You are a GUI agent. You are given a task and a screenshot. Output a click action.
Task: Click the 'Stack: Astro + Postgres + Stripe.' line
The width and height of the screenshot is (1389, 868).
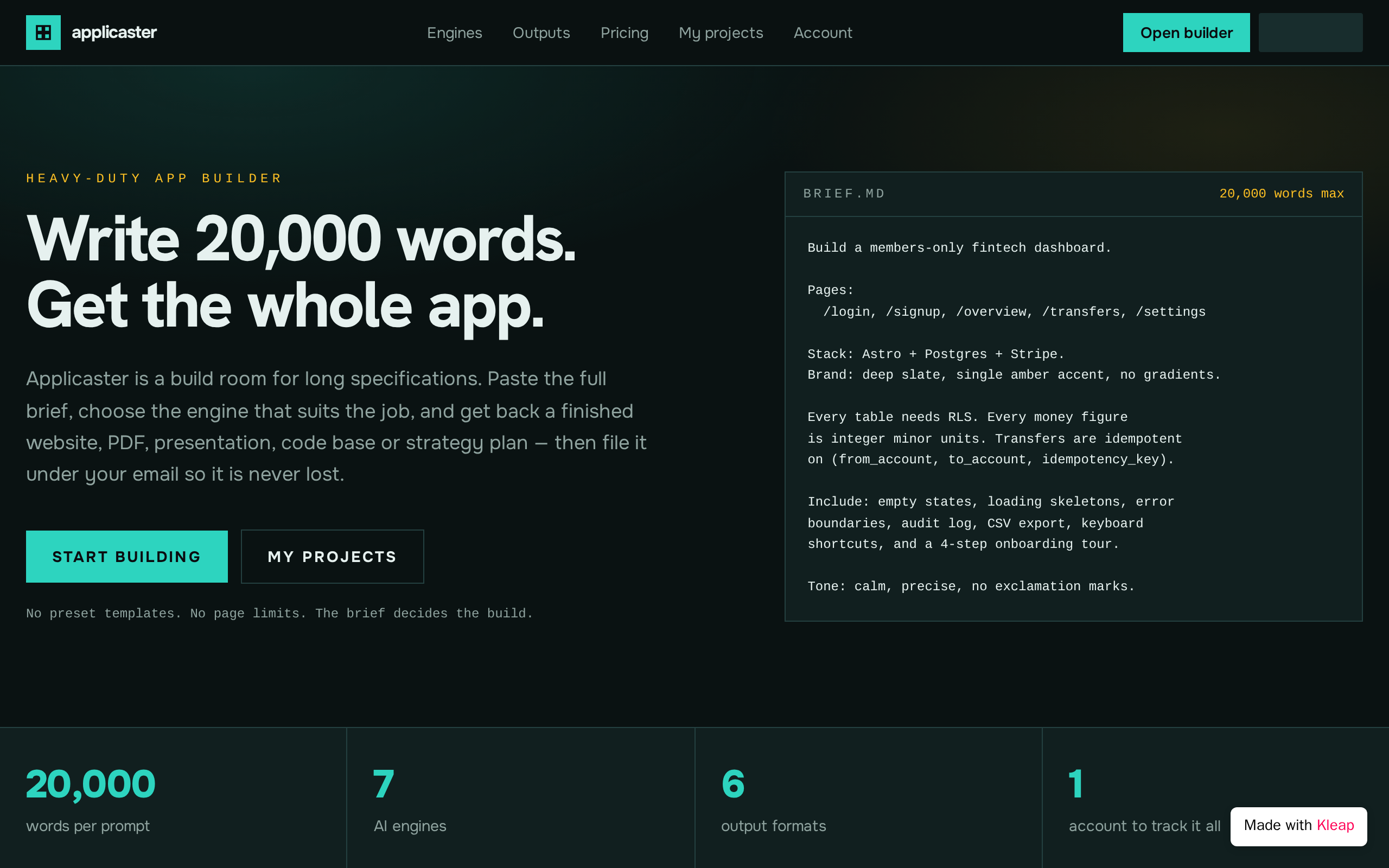point(935,354)
